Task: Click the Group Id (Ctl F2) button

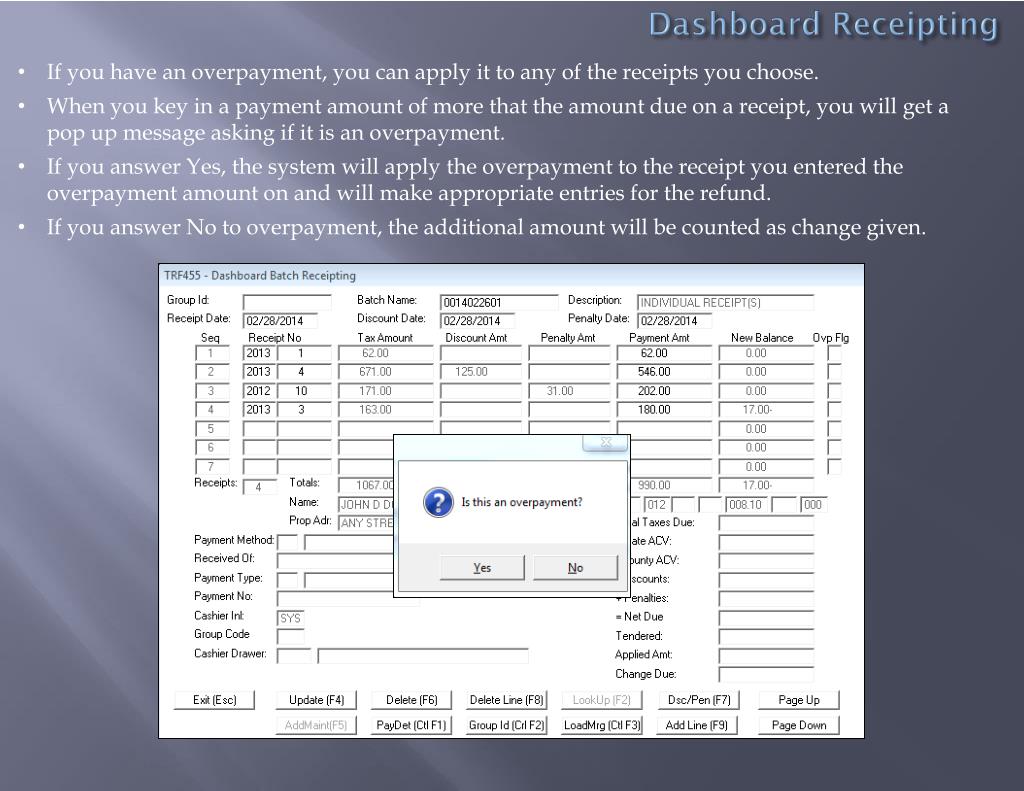Action: (x=506, y=725)
